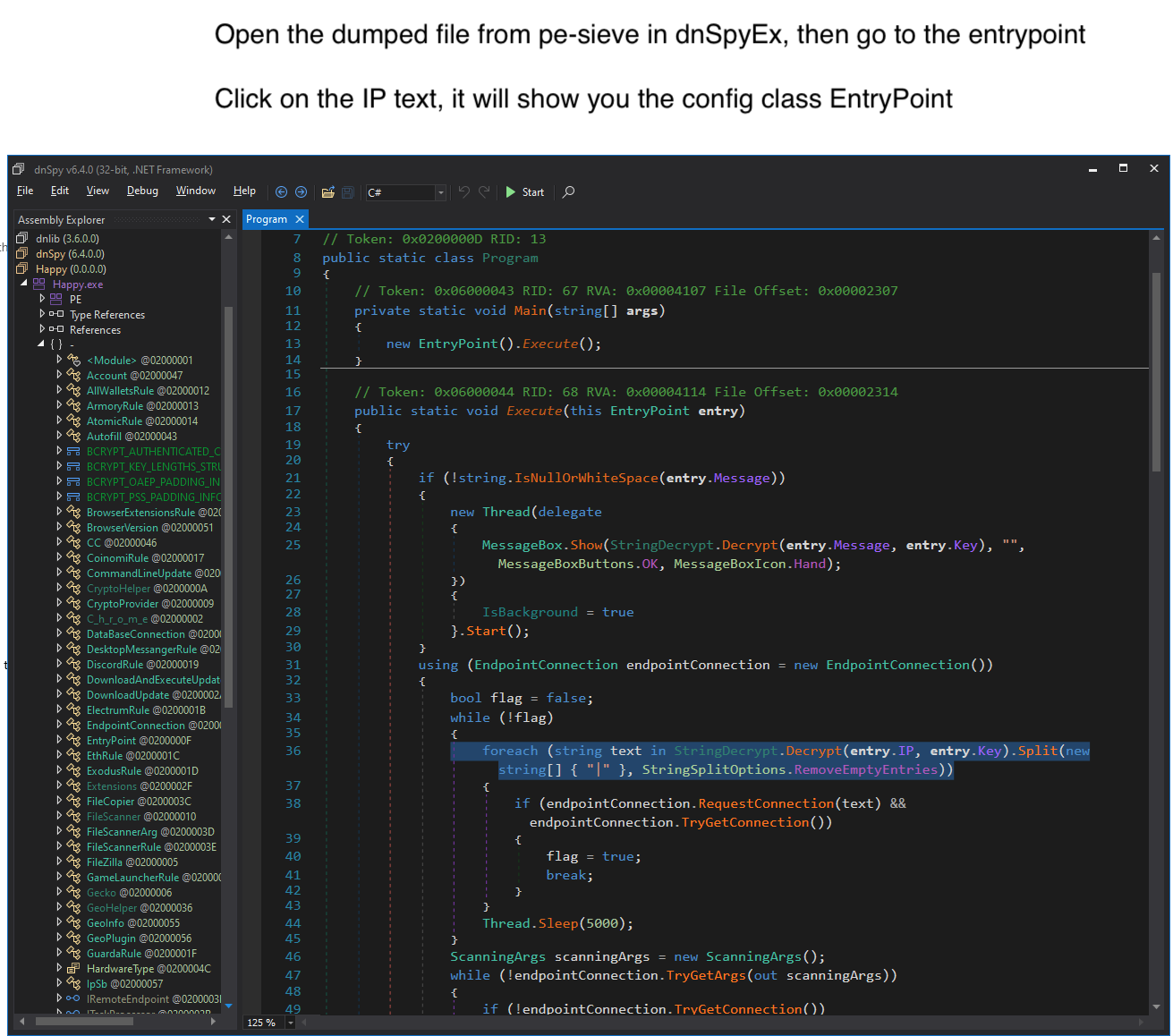This screenshot has width=1173, height=1036.
Task: Expand the Type References node arrow
Action: 42,314
